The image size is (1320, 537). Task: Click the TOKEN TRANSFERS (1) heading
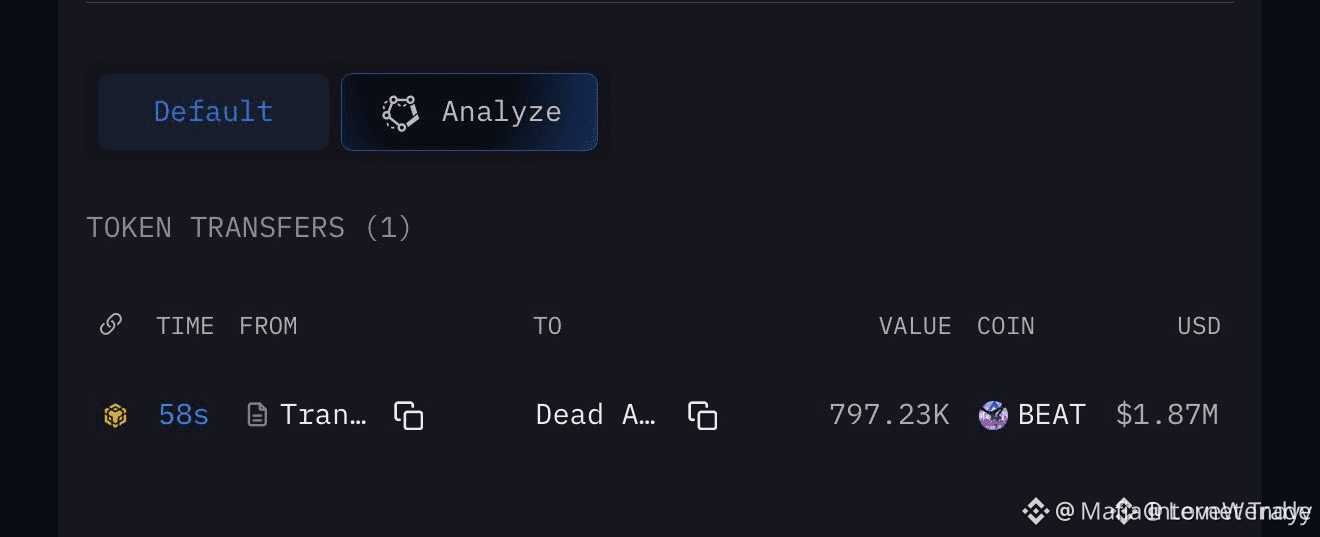[x=249, y=228]
